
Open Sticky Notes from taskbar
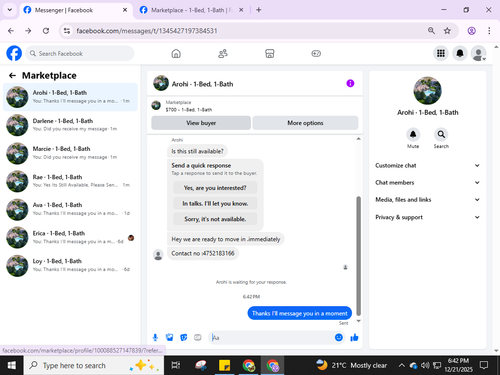pyautogui.click(x=224, y=365)
